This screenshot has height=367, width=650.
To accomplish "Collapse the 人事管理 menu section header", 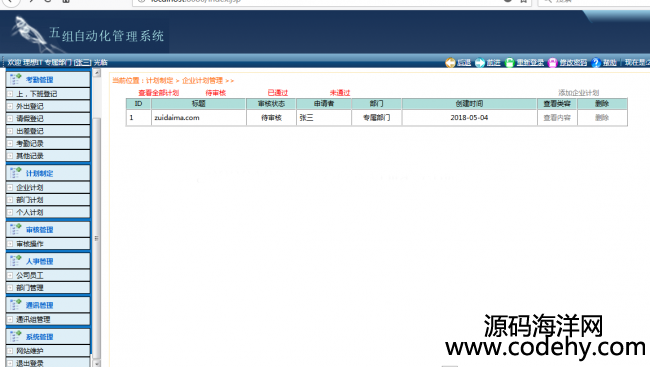I will [x=48, y=261].
